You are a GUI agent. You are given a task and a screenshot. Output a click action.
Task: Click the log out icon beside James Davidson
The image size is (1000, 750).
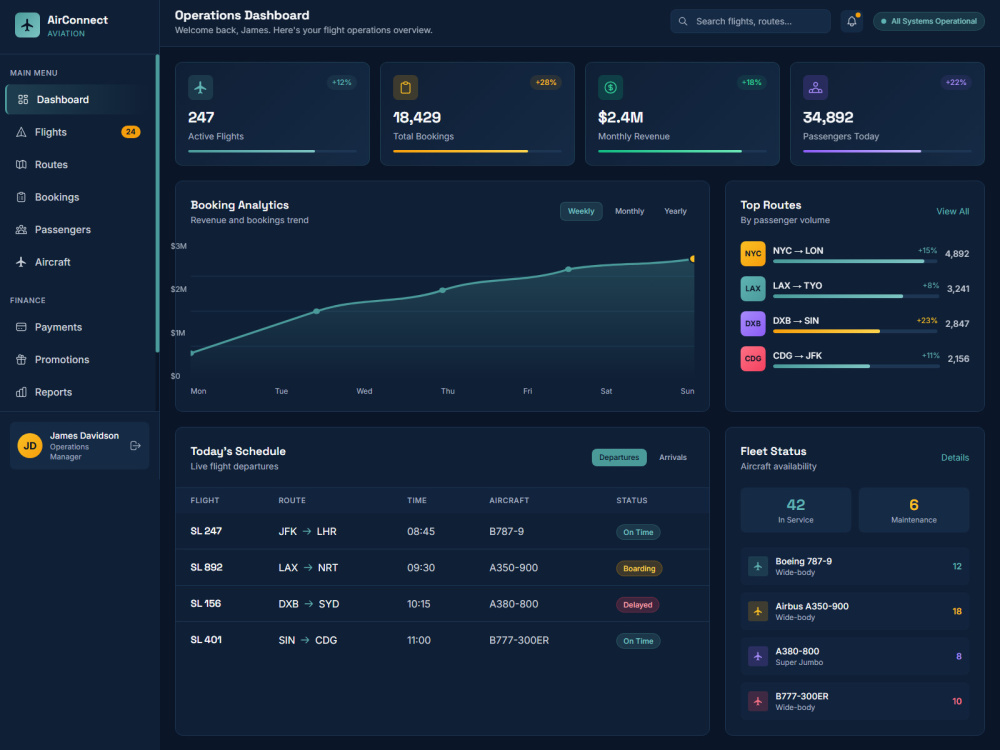135,446
